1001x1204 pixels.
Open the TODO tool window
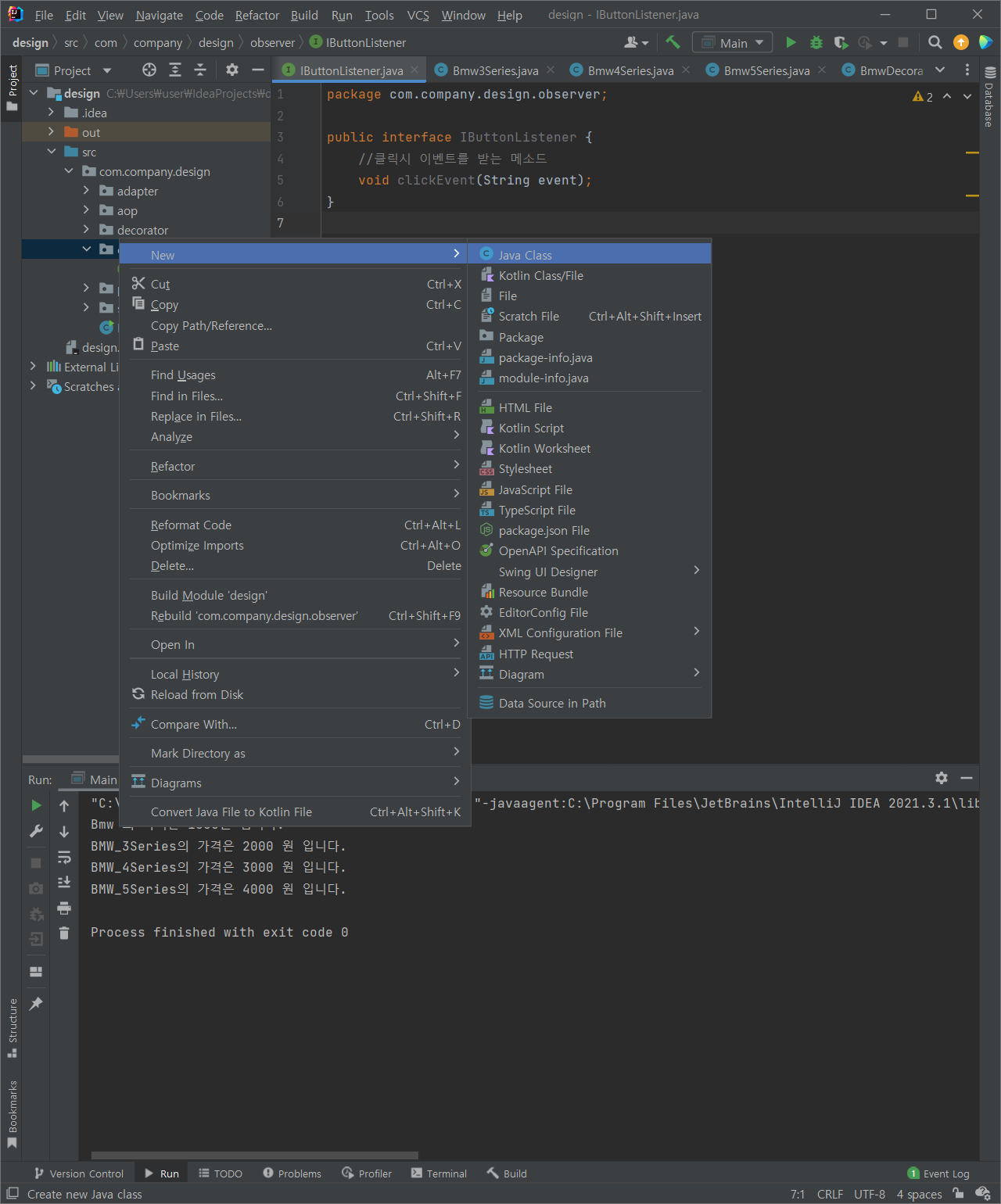coord(221,1174)
